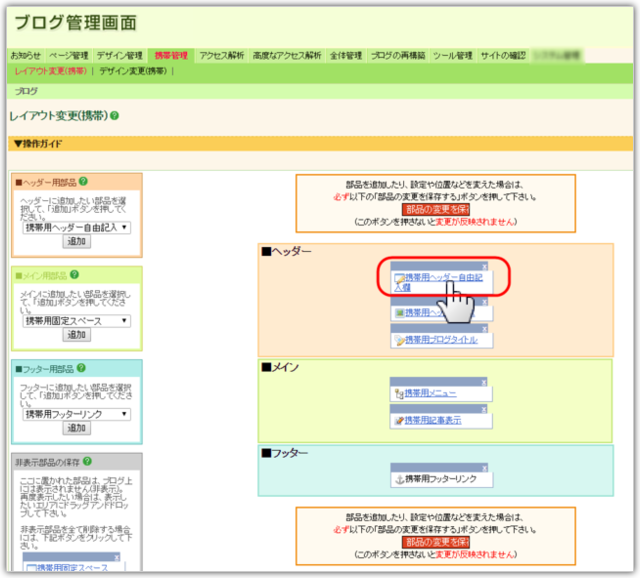Open the 携帯用ブログタイトル link
This screenshot has height=578, width=640.
click(x=440, y=340)
